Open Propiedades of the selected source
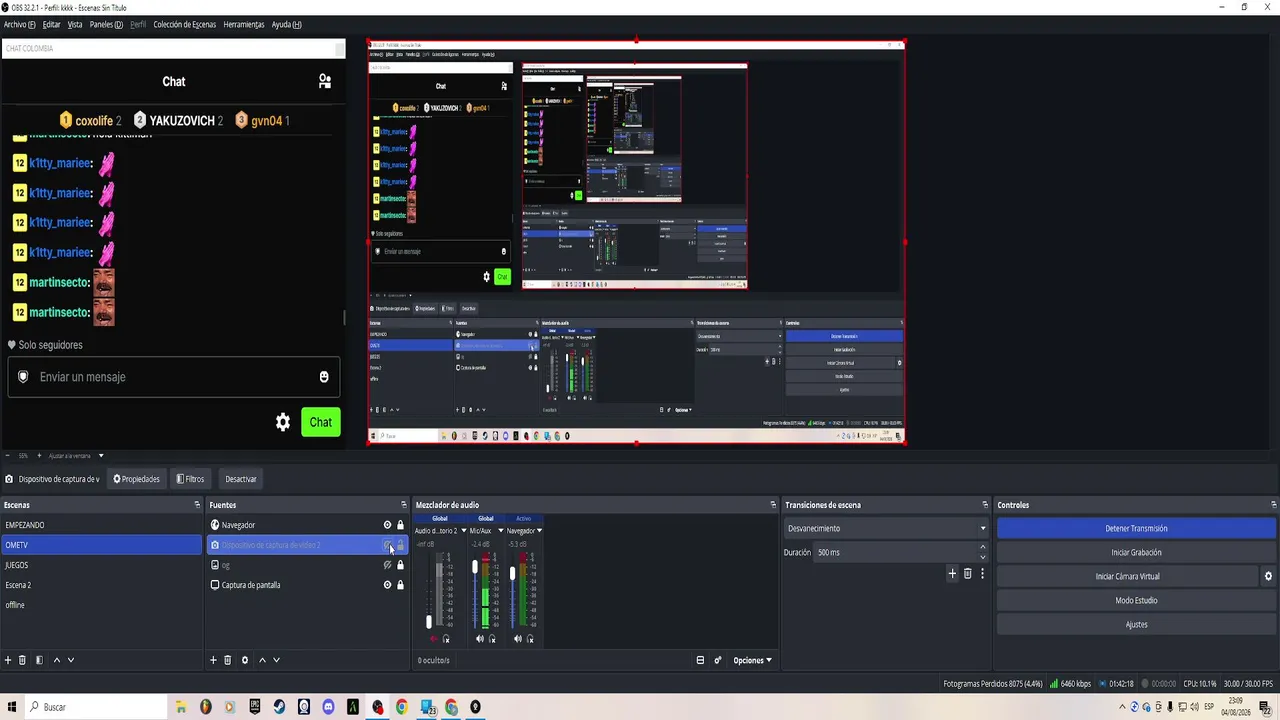This screenshot has width=1280, height=720. click(x=136, y=479)
